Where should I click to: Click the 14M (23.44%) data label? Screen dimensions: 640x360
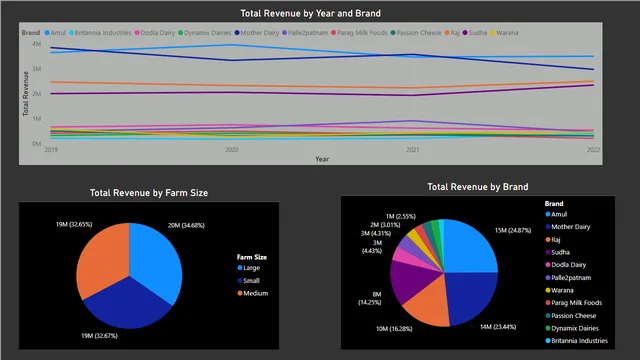coord(498,327)
